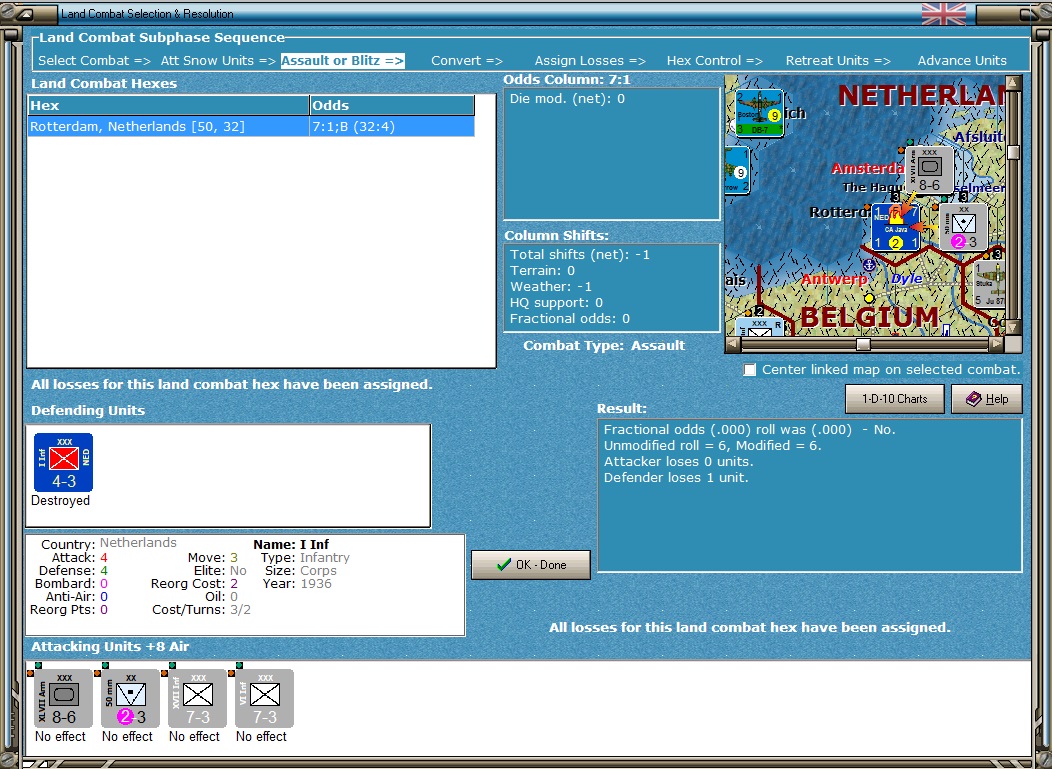Select the XLVII Arm 8-6 attacking unit
The image size is (1052, 769).
coord(64,699)
